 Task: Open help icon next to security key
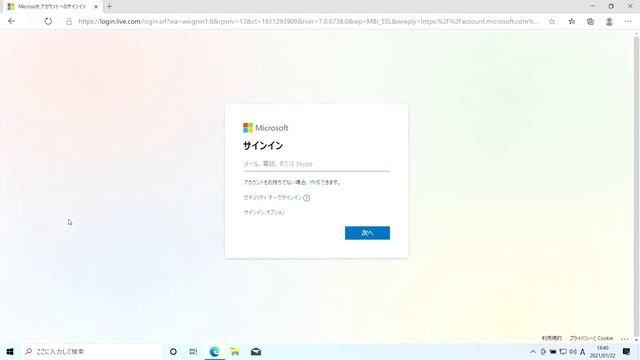coord(307,198)
